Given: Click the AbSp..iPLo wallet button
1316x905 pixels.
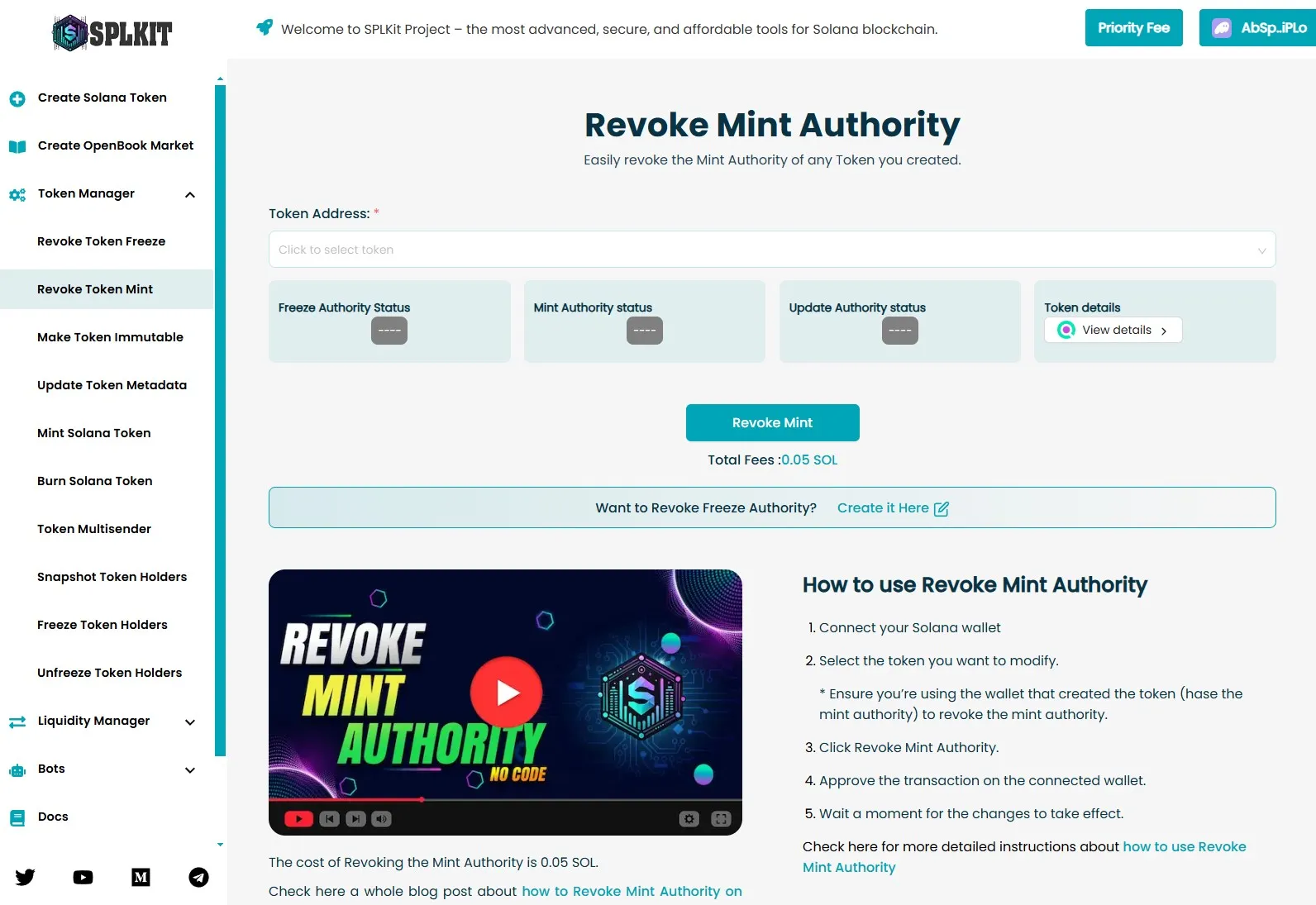Looking at the screenshot, I should pos(1257,28).
